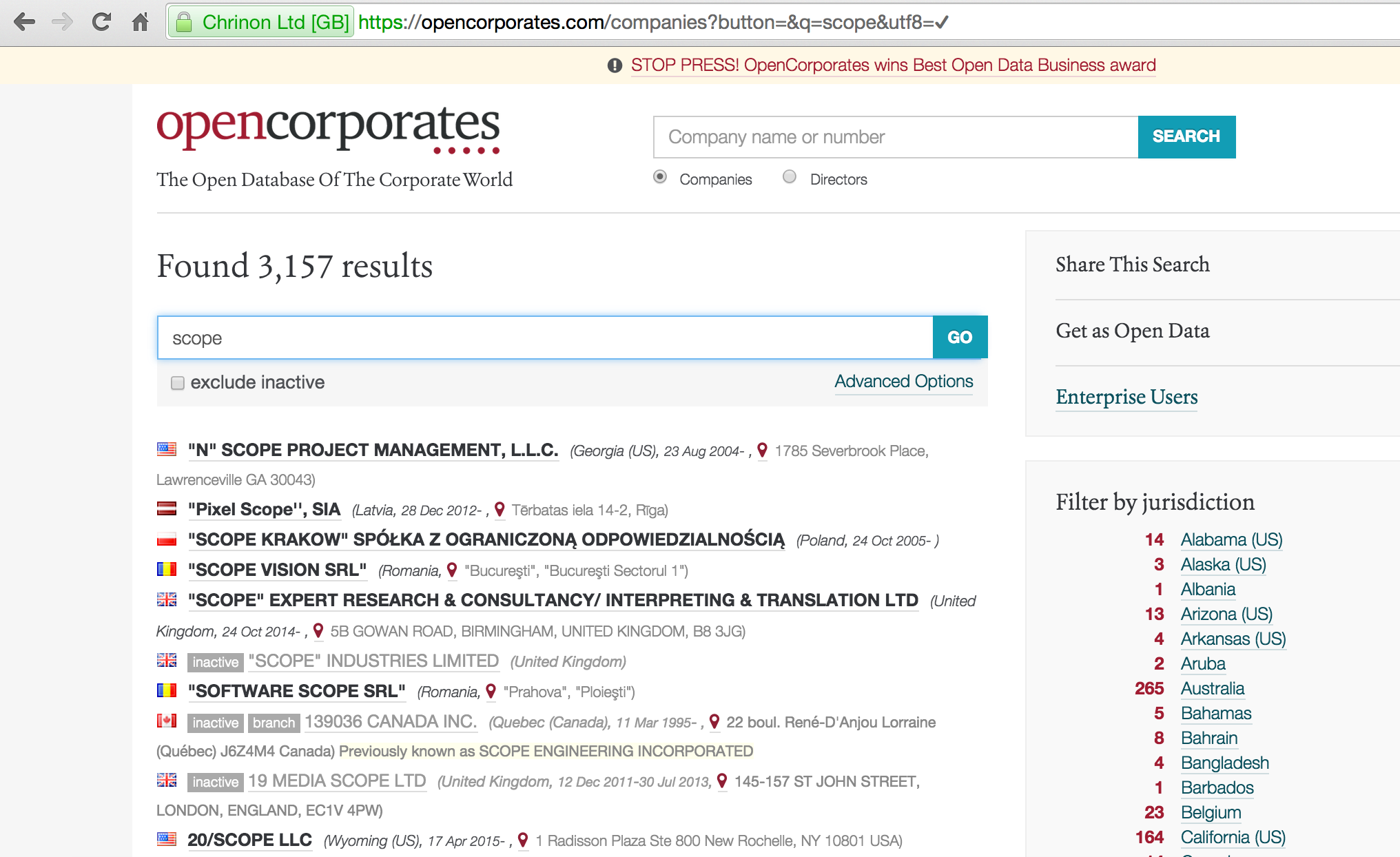1400x857 pixels.
Task: Expand Advanced Options
Action: click(903, 382)
